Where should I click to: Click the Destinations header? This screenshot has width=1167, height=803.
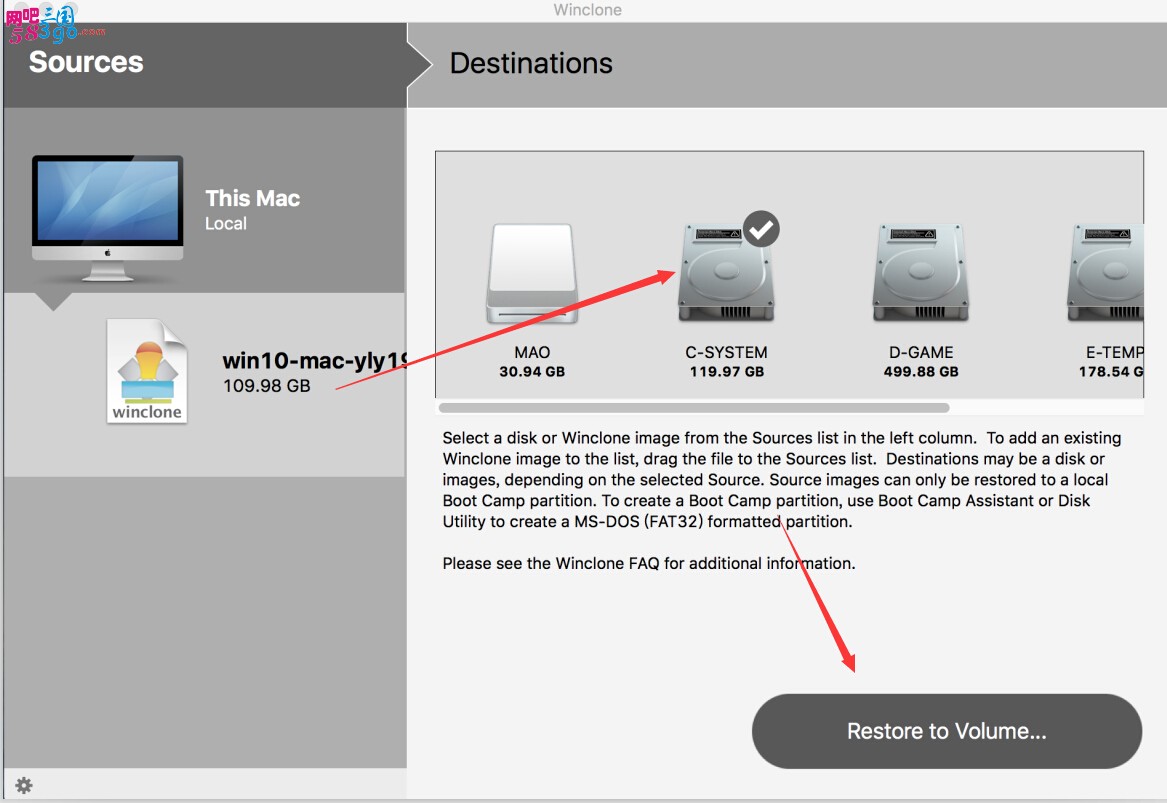click(531, 63)
